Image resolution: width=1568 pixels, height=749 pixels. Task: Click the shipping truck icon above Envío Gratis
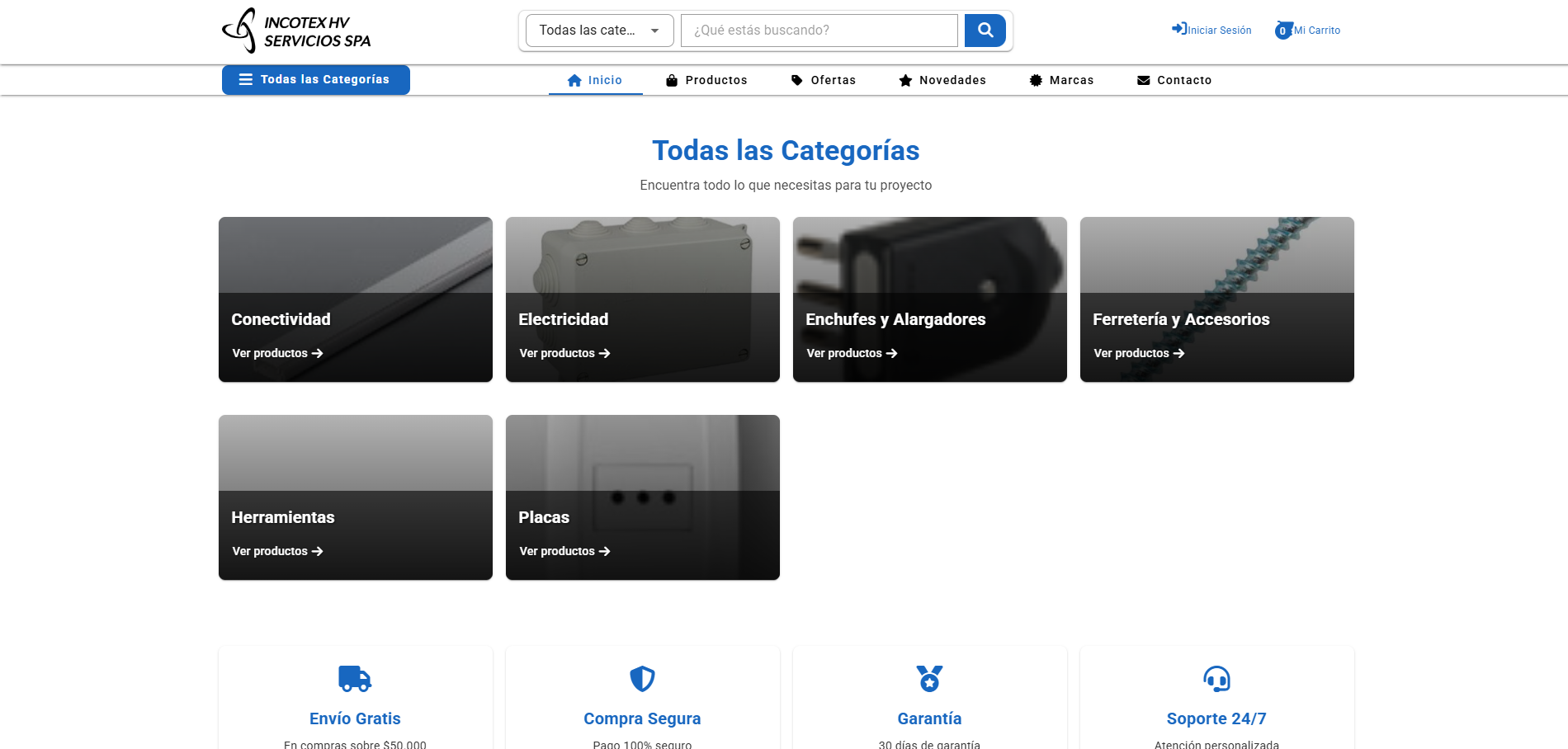[354, 680]
